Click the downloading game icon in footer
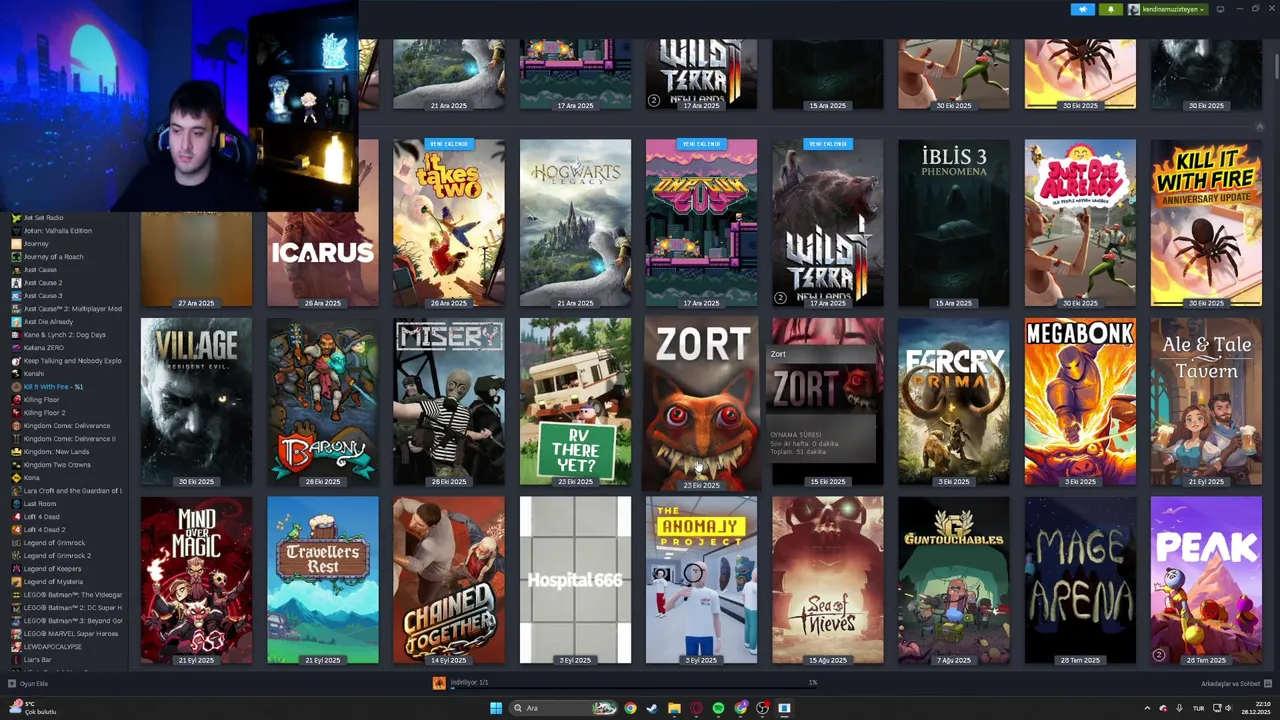Image resolution: width=1280 pixels, height=720 pixels. click(x=439, y=683)
